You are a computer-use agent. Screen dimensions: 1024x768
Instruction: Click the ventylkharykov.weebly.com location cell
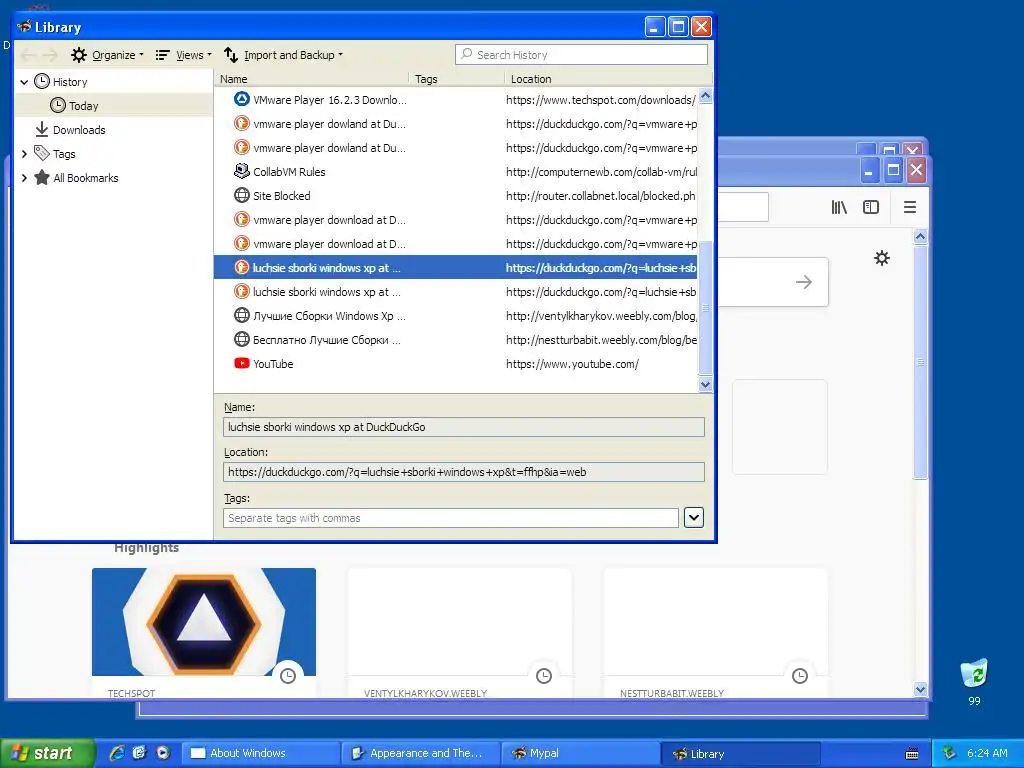coord(601,316)
